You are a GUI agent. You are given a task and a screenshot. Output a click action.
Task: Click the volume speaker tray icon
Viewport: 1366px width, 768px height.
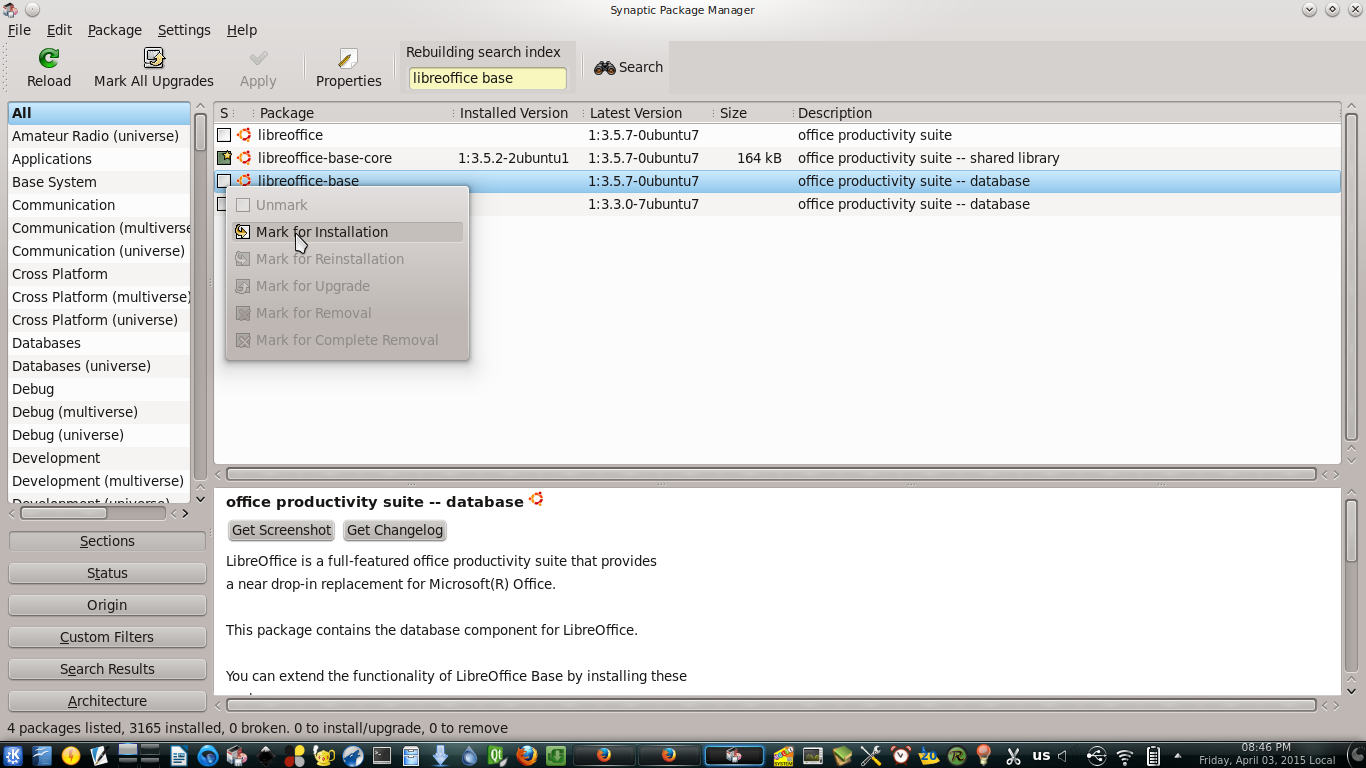point(1062,756)
